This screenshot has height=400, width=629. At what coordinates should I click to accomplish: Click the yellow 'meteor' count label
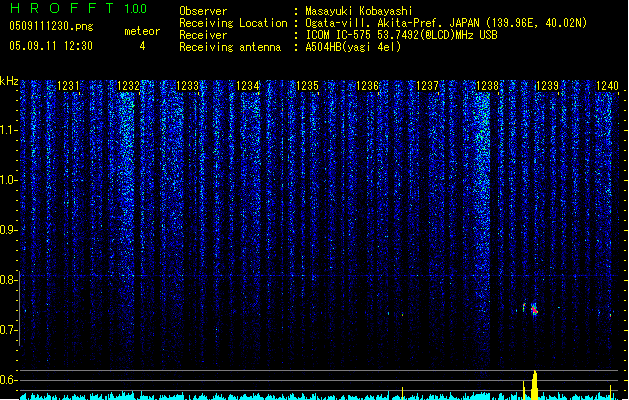[142, 31]
